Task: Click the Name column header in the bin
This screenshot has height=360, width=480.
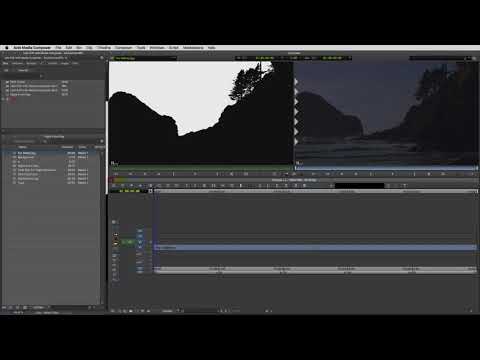Action: click(x=23, y=147)
